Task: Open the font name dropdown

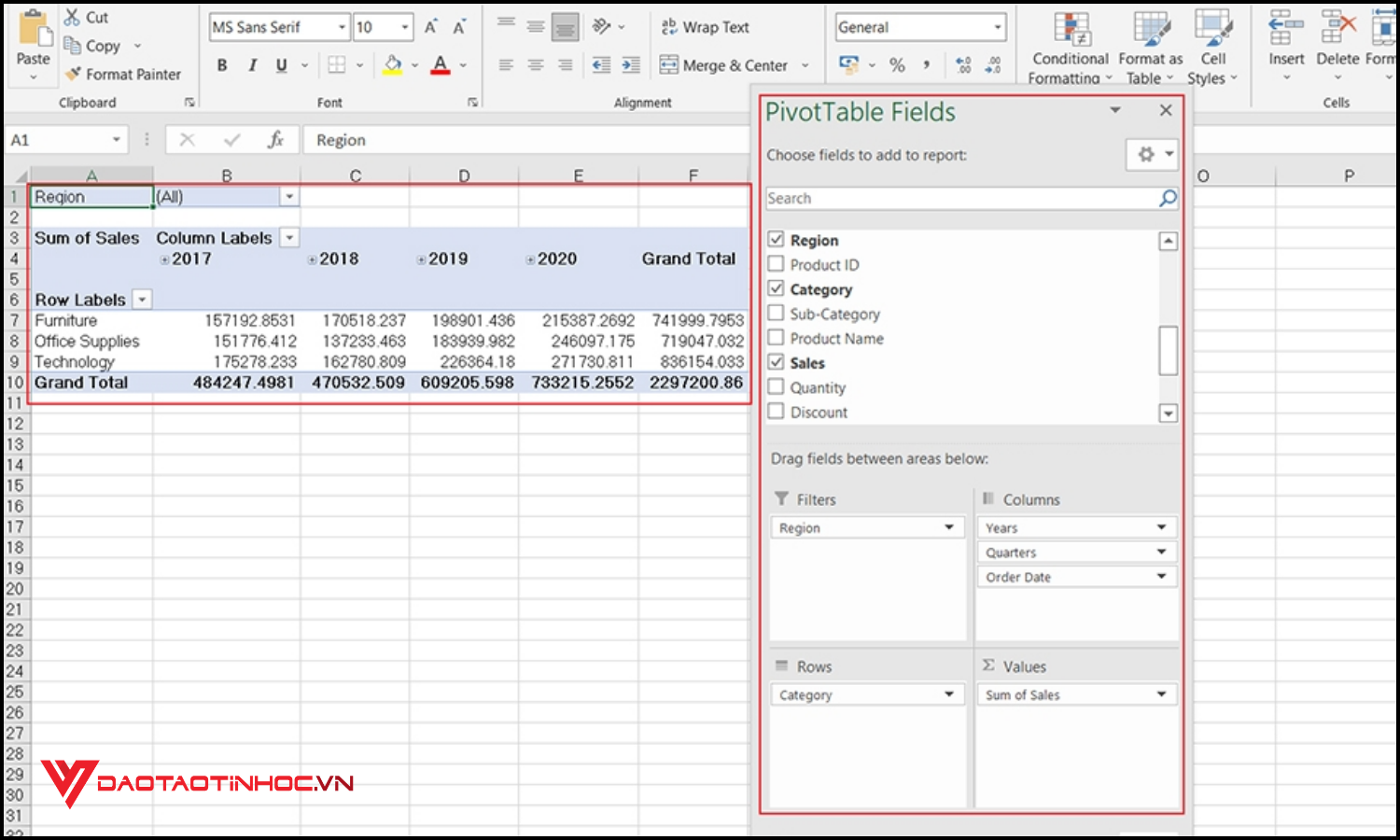Action: [343, 26]
